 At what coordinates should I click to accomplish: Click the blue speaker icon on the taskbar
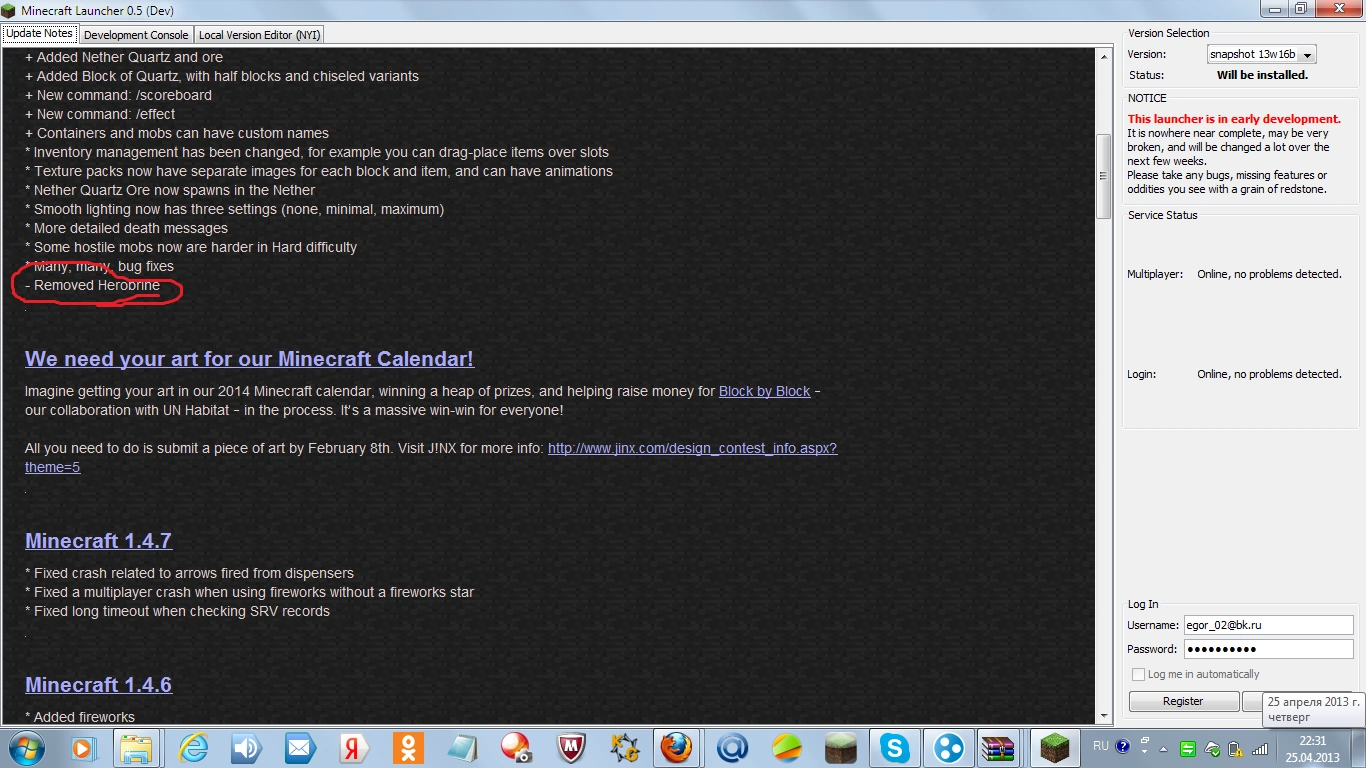pyautogui.click(x=245, y=748)
